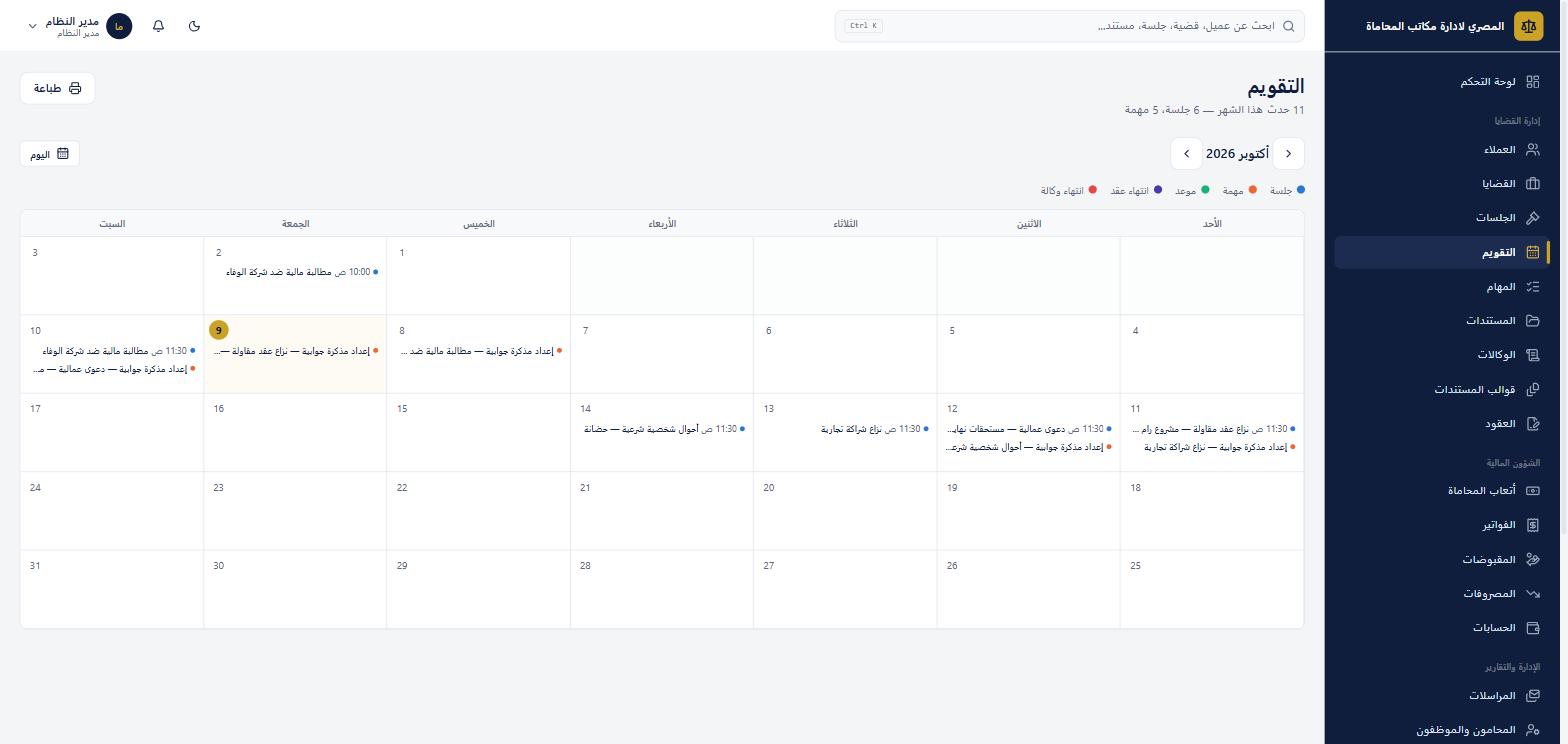Go to previous month using the chevron beside the اليوم side

pos(1186,154)
